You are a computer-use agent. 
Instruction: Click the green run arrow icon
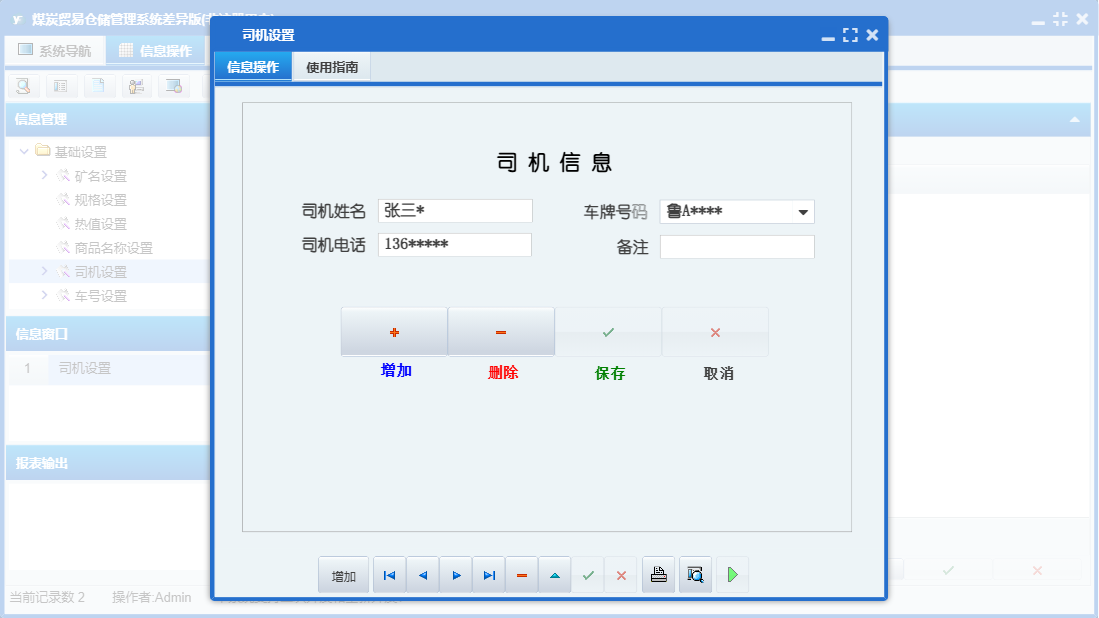731,574
